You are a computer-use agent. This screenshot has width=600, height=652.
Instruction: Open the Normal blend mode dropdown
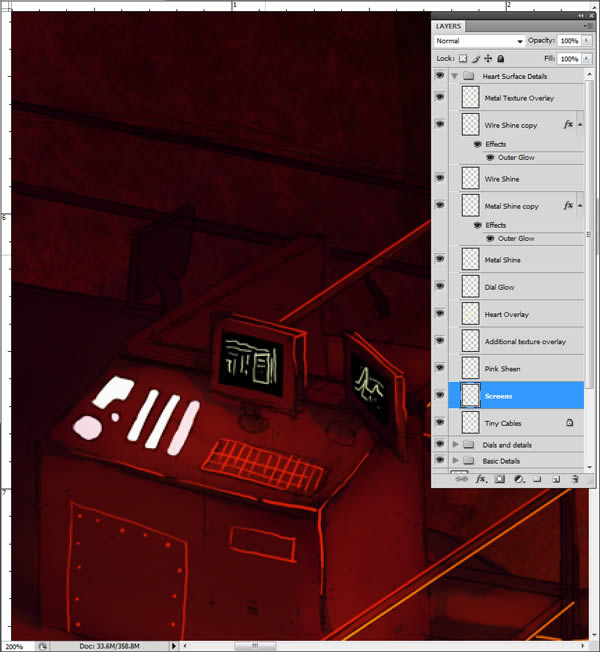[479, 41]
